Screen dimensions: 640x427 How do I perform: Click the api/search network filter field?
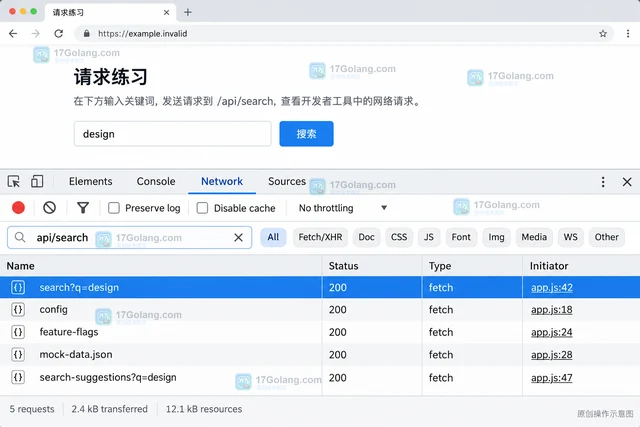(x=129, y=237)
